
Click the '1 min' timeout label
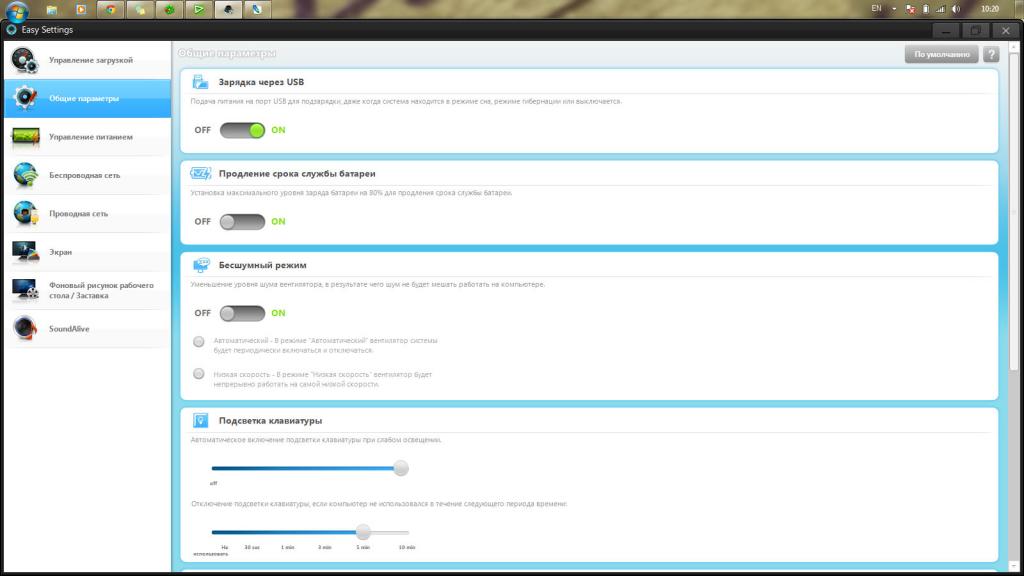287,547
